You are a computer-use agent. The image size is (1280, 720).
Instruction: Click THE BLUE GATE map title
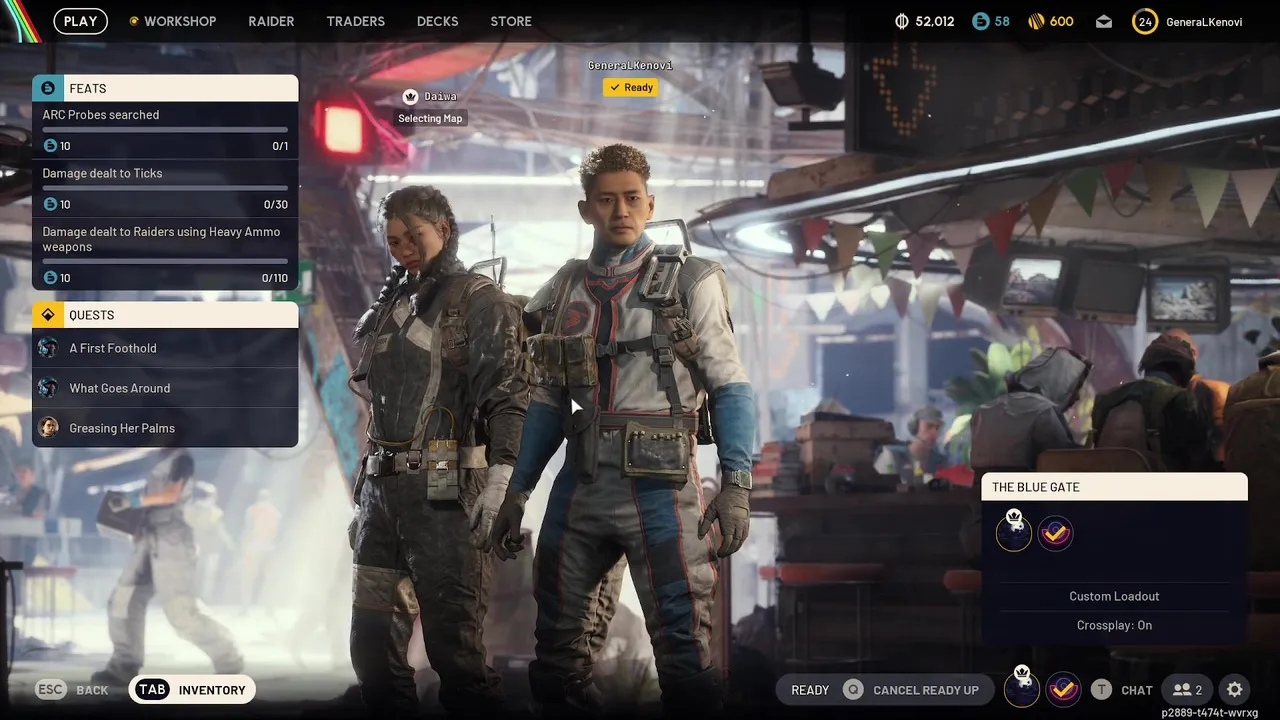click(x=1035, y=487)
